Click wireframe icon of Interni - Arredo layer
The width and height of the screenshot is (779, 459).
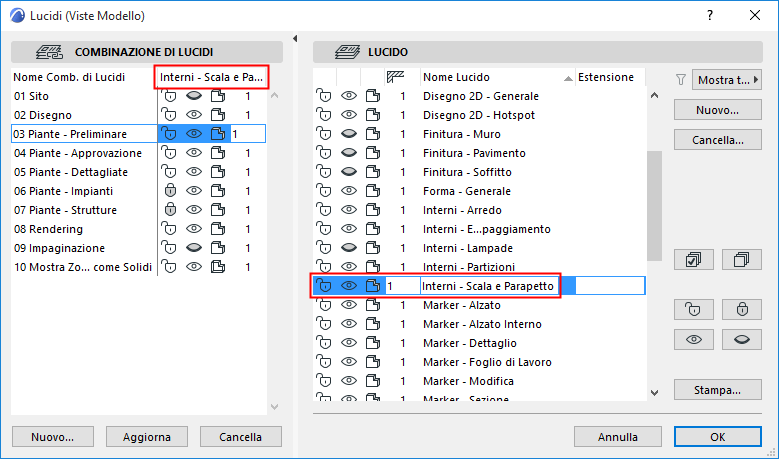tap(373, 210)
